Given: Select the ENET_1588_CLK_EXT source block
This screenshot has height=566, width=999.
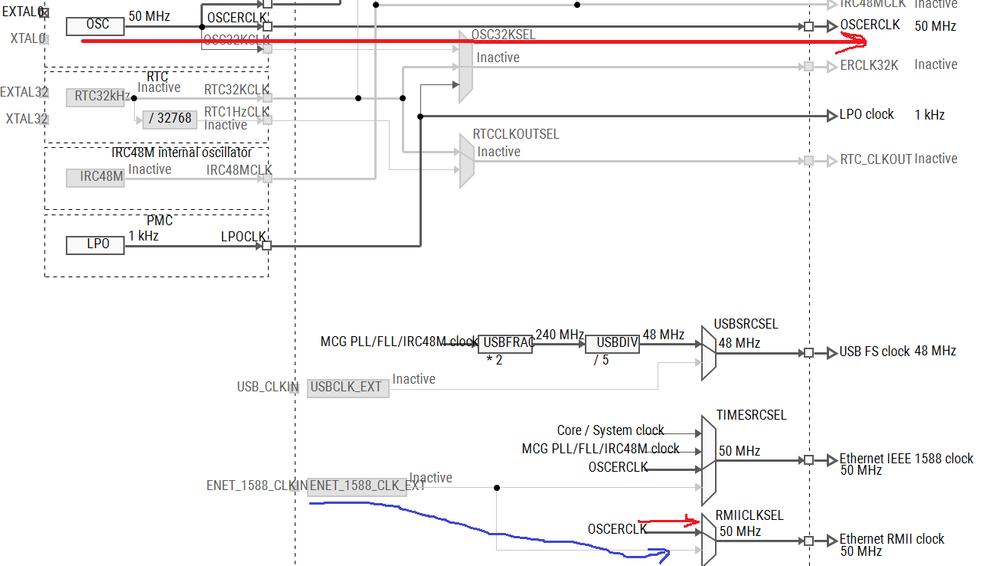Looking at the screenshot, I should pyautogui.click(x=357, y=486).
